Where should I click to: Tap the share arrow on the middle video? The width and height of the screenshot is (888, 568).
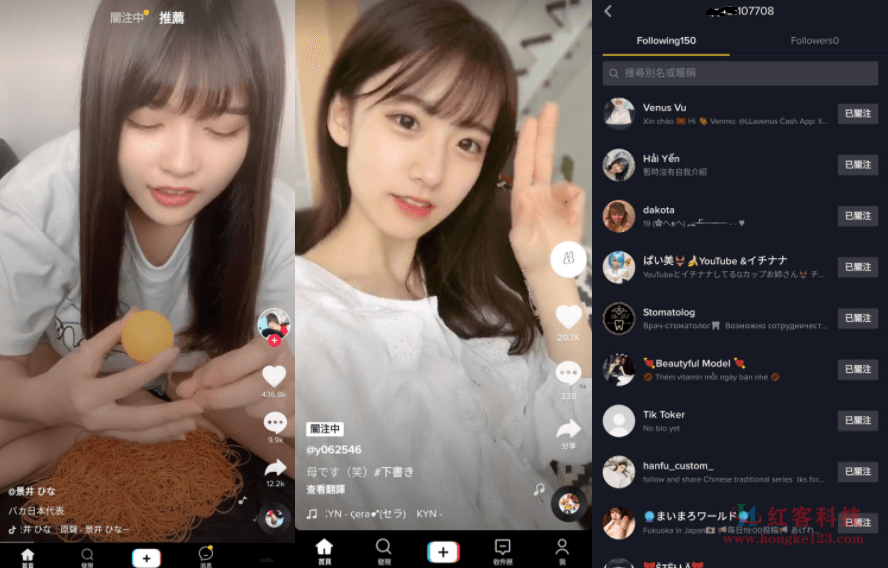[568, 430]
